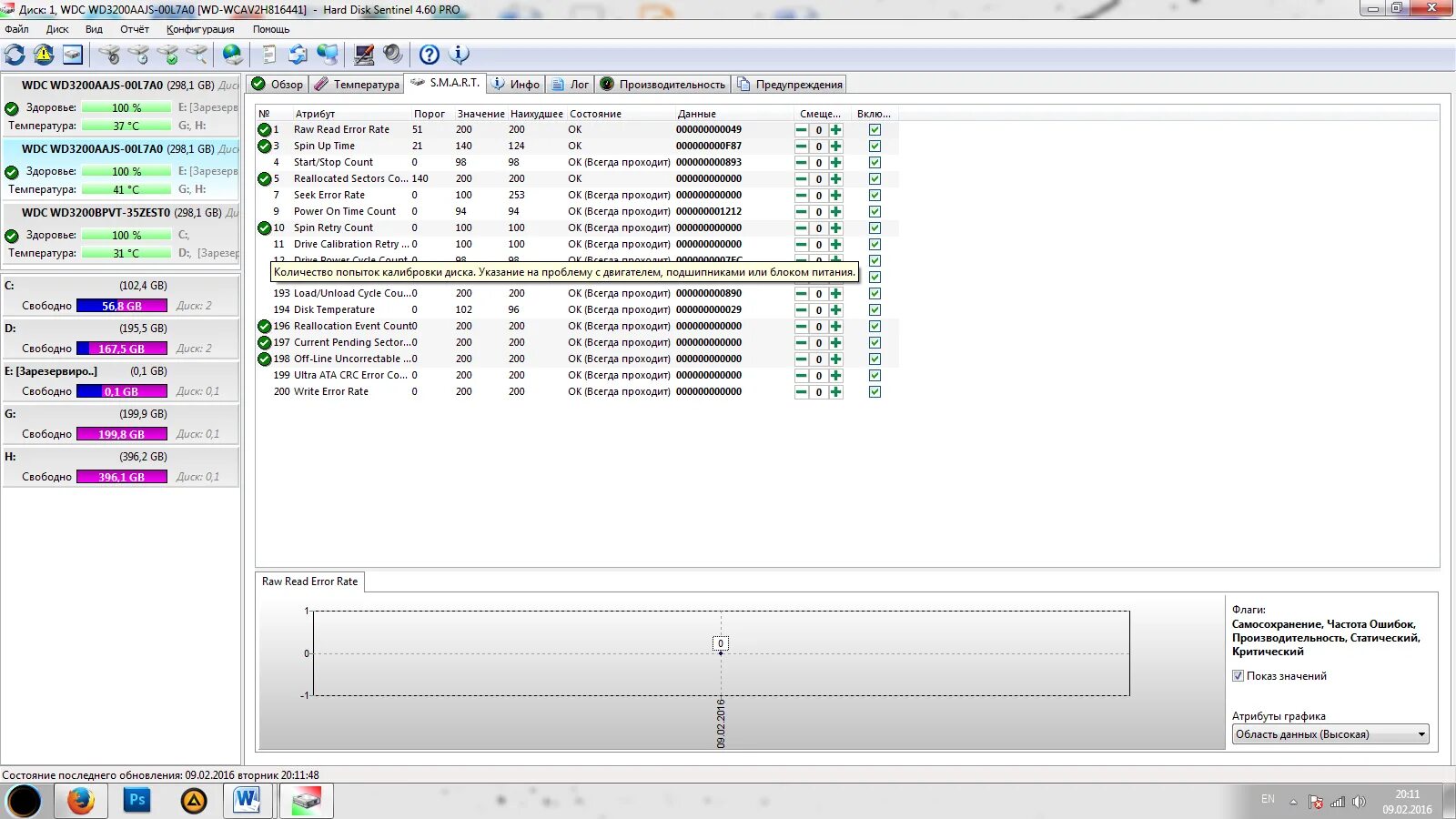Click the globe with disk toolbar icon
Screen dimensions: 1456x819
(234, 55)
